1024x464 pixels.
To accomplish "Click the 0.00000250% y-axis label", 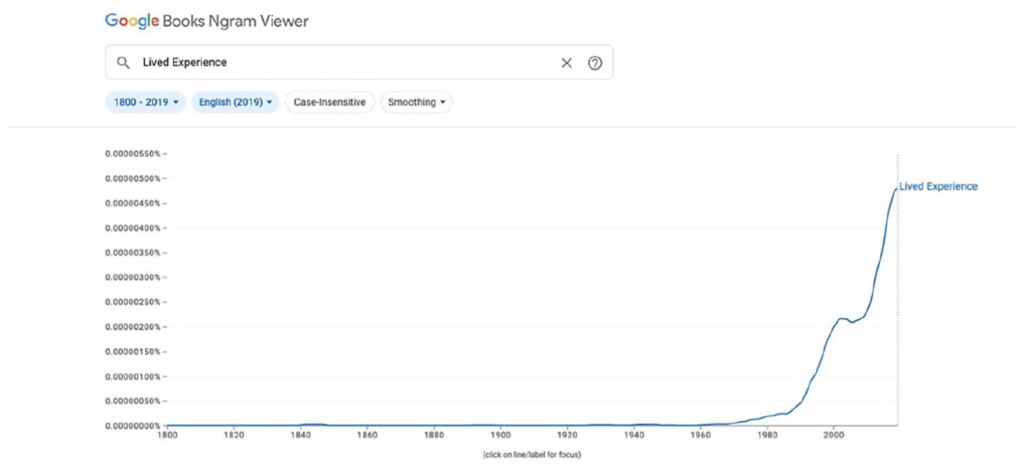I will coord(133,302).
